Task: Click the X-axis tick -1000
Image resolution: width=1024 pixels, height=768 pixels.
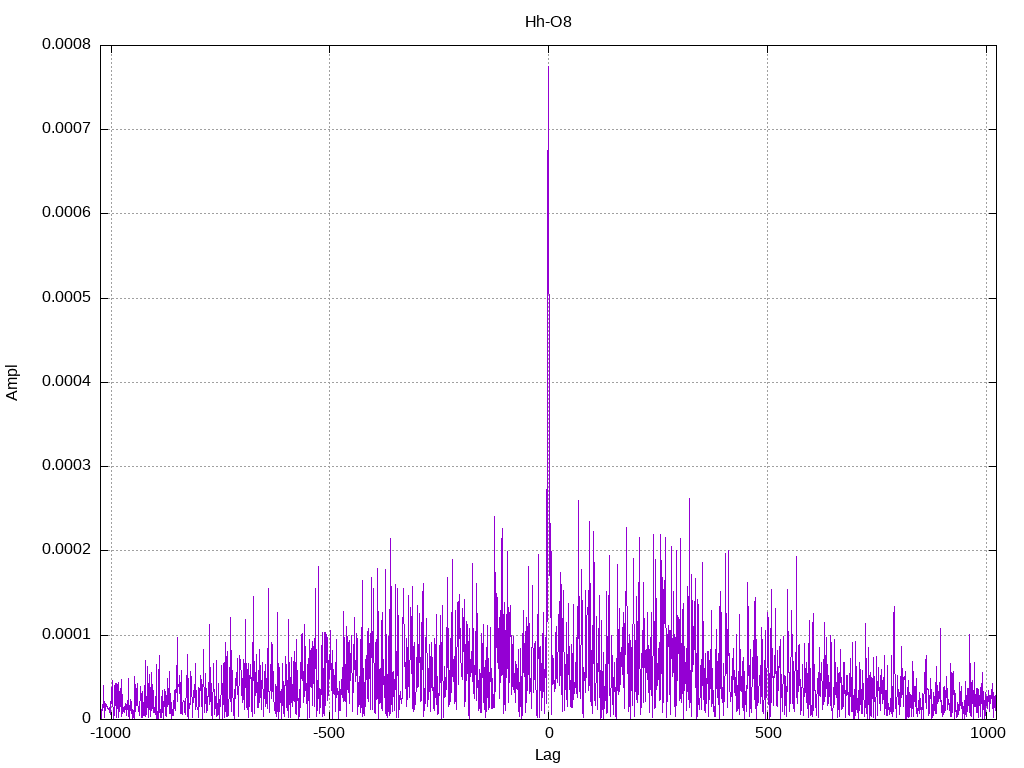Action: pos(110,733)
